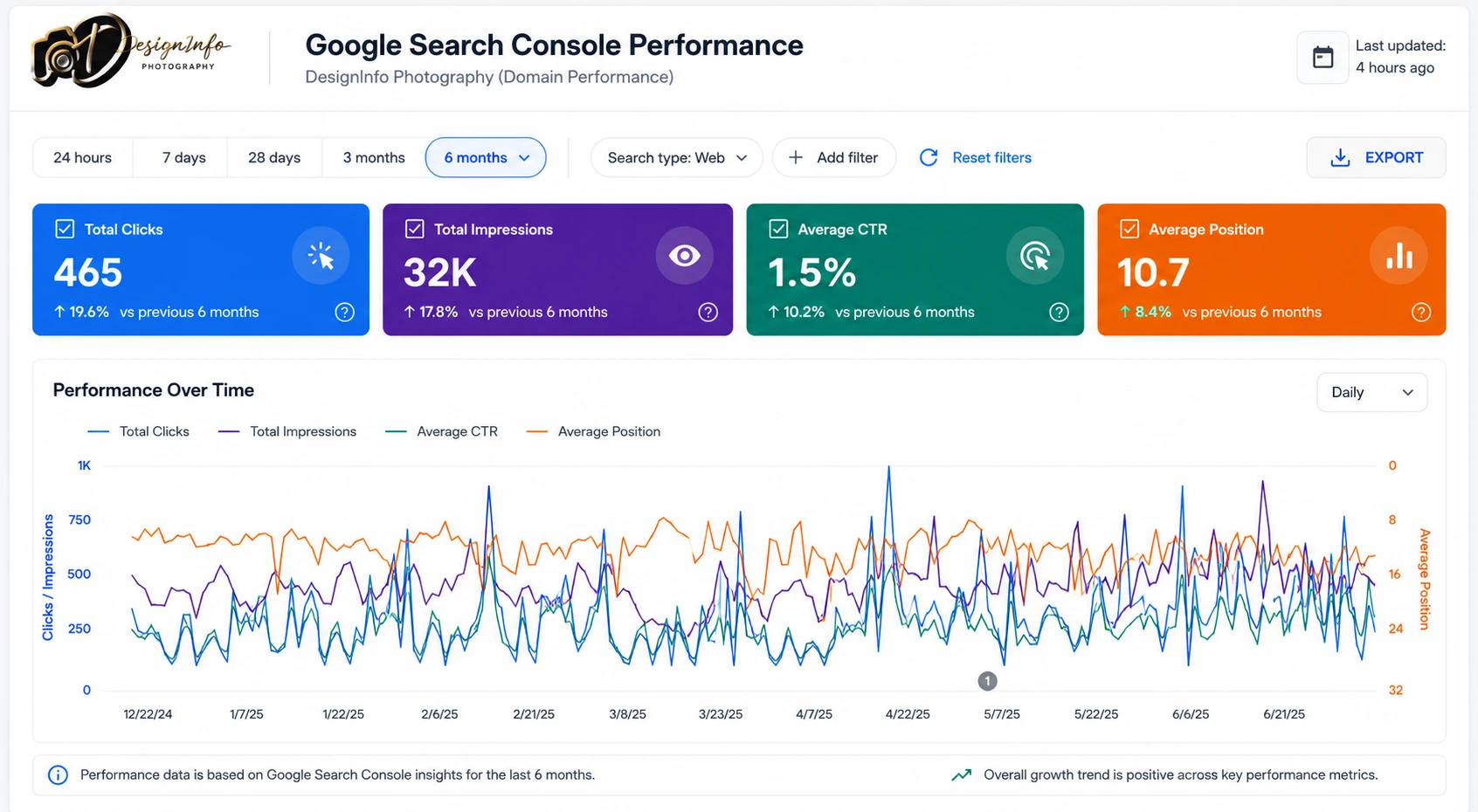Select the 28 days range tab

(x=274, y=157)
